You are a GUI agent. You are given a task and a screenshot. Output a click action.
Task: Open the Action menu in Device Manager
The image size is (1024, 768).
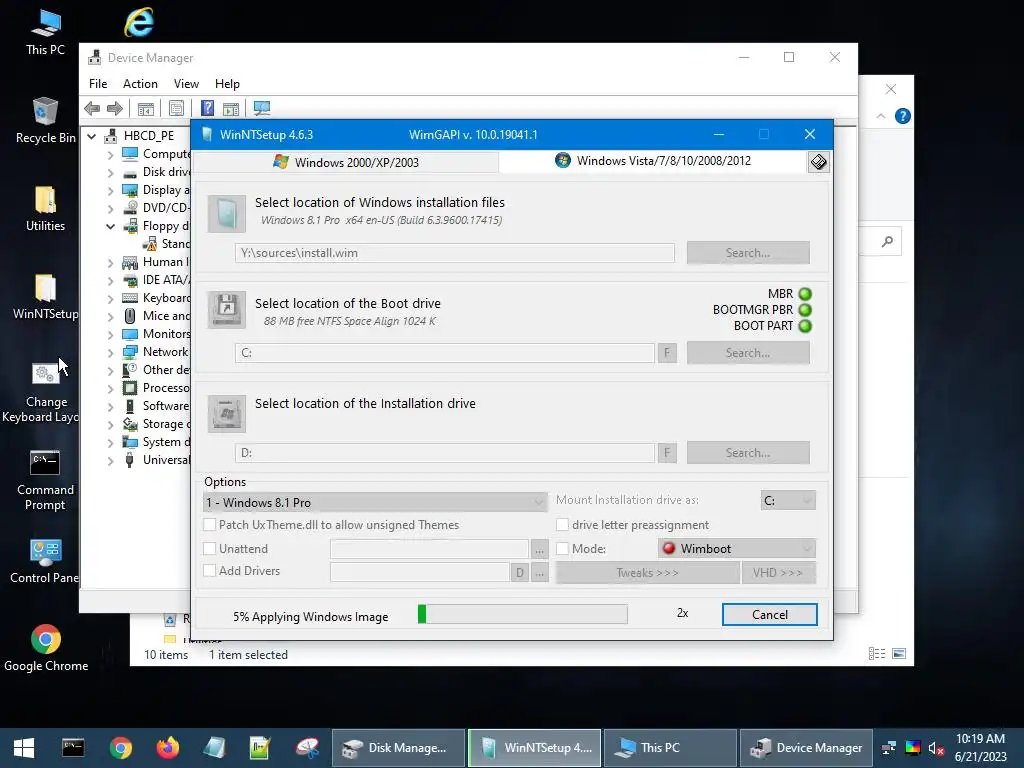point(140,84)
